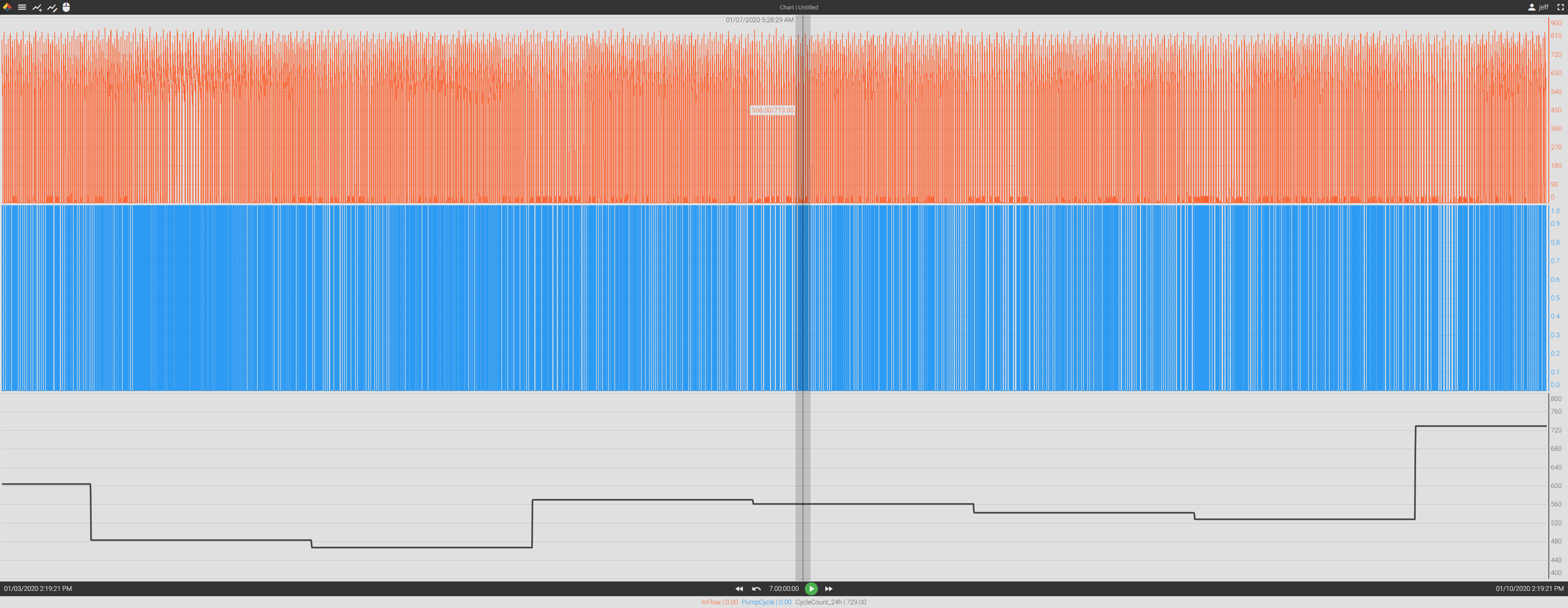Viewport: 1568px width, 608px height.
Task: Click the diamond application logo icon
Action: coord(7,7)
